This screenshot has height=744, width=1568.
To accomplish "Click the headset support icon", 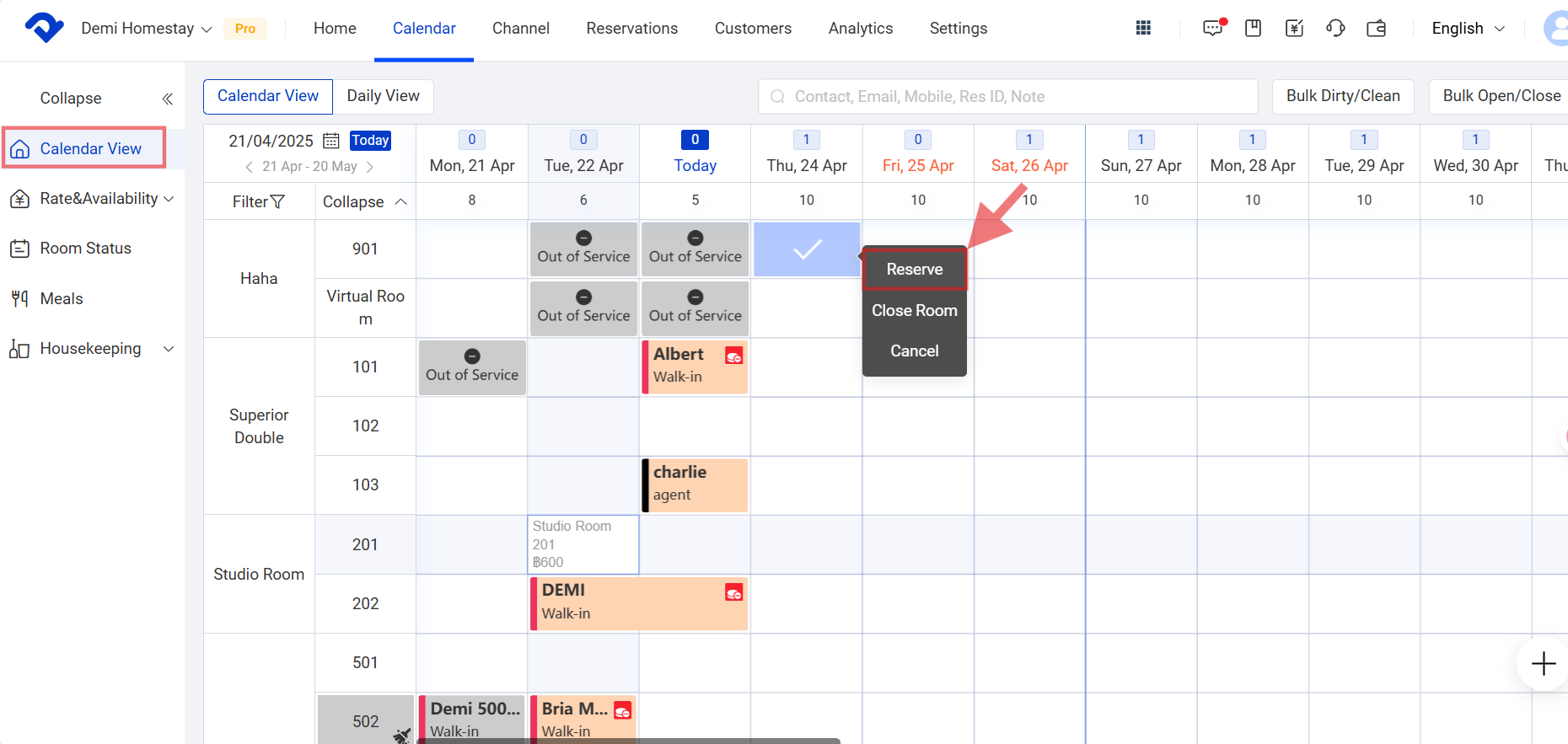I will point(1335,28).
